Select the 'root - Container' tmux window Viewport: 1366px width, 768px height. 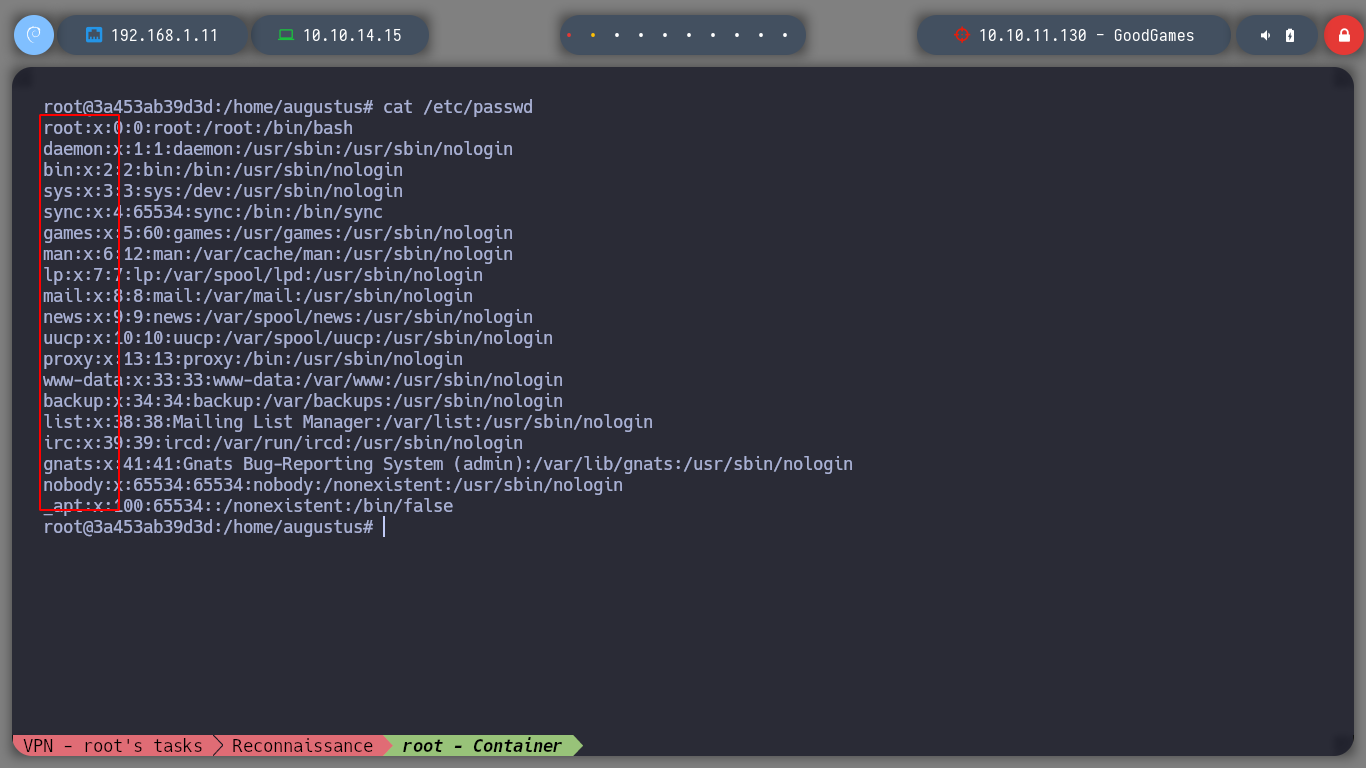482,746
